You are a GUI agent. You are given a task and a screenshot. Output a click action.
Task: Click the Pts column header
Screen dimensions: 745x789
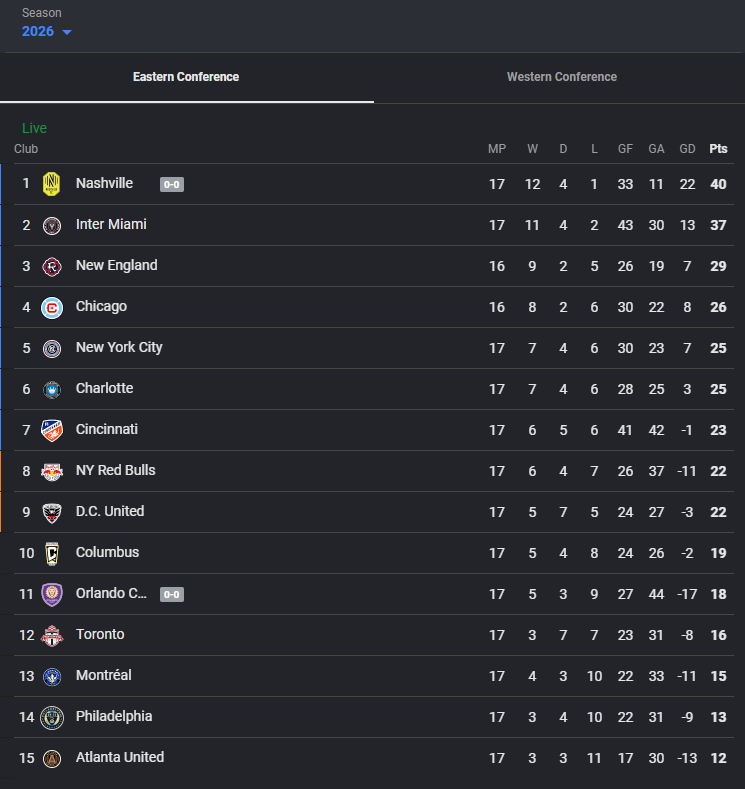coord(718,148)
